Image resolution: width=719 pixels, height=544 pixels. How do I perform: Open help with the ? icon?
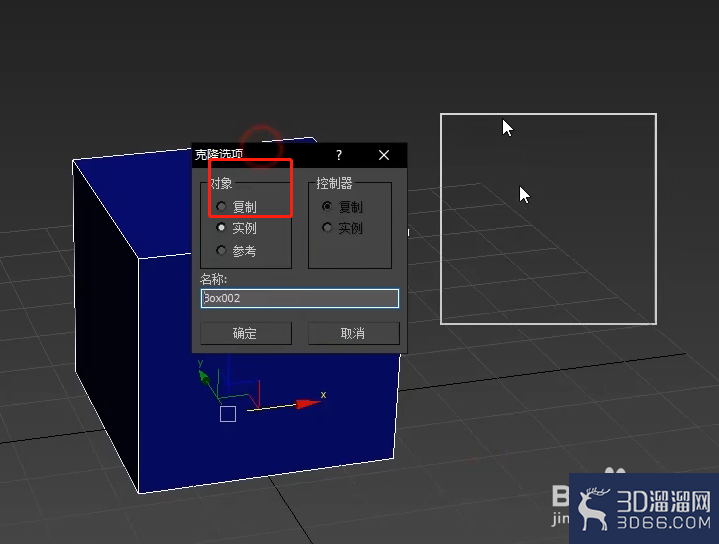point(339,155)
